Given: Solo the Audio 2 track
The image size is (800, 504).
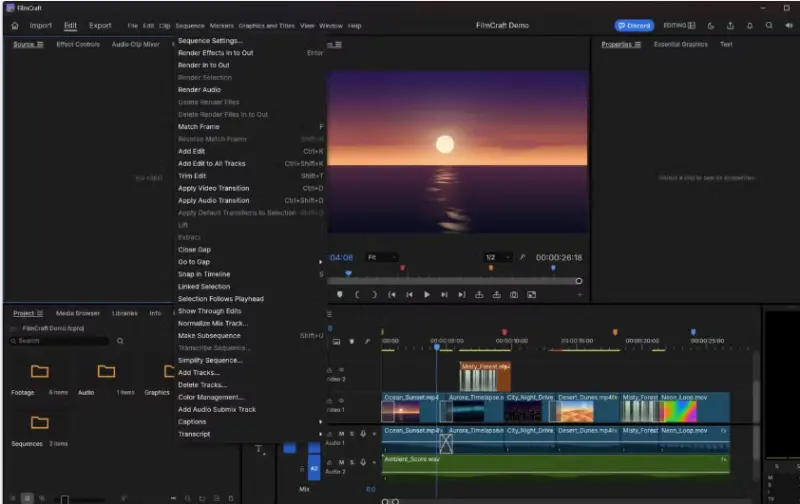Looking at the screenshot, I should [352, 462].
